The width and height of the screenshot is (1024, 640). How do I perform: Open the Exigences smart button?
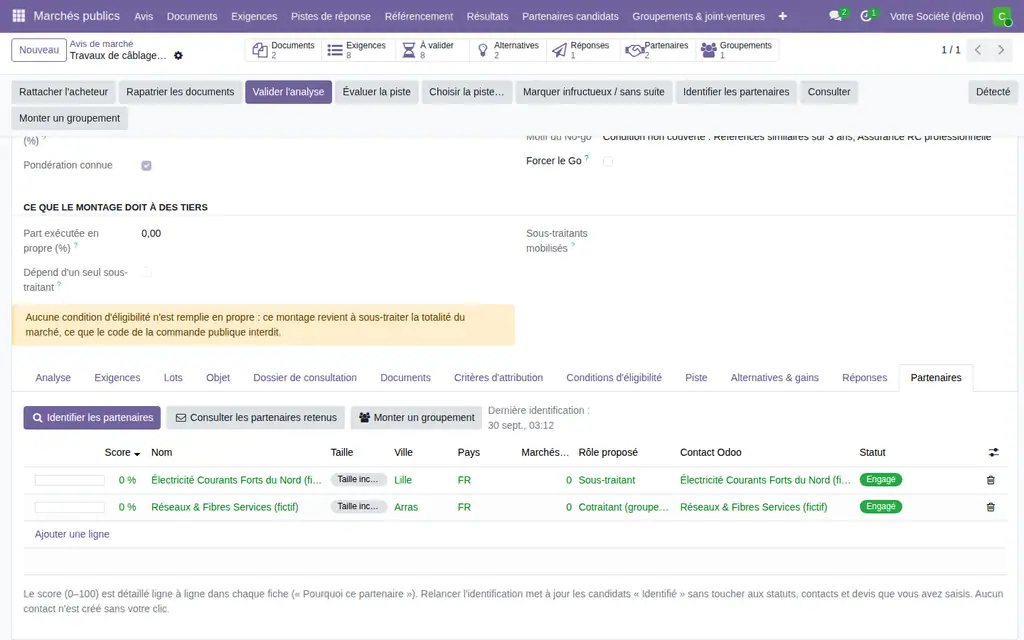[x=357, y=50]
